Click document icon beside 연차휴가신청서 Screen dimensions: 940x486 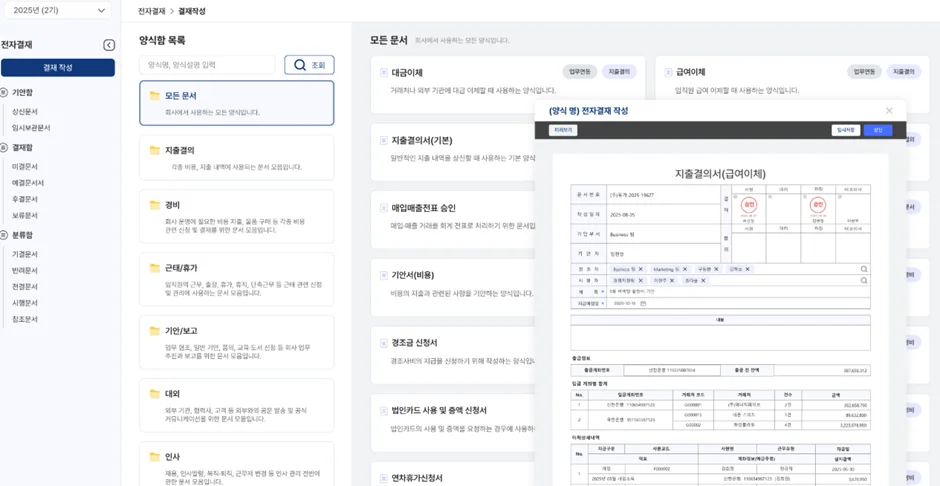384,478
